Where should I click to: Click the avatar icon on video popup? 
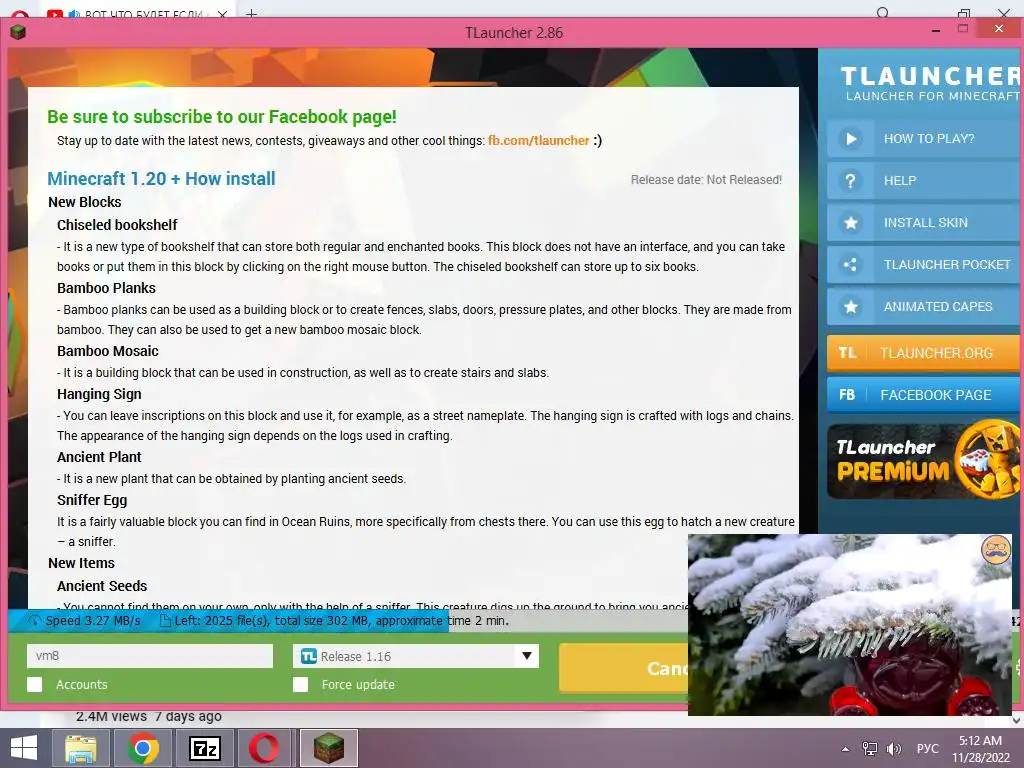[x=996, y=549]
